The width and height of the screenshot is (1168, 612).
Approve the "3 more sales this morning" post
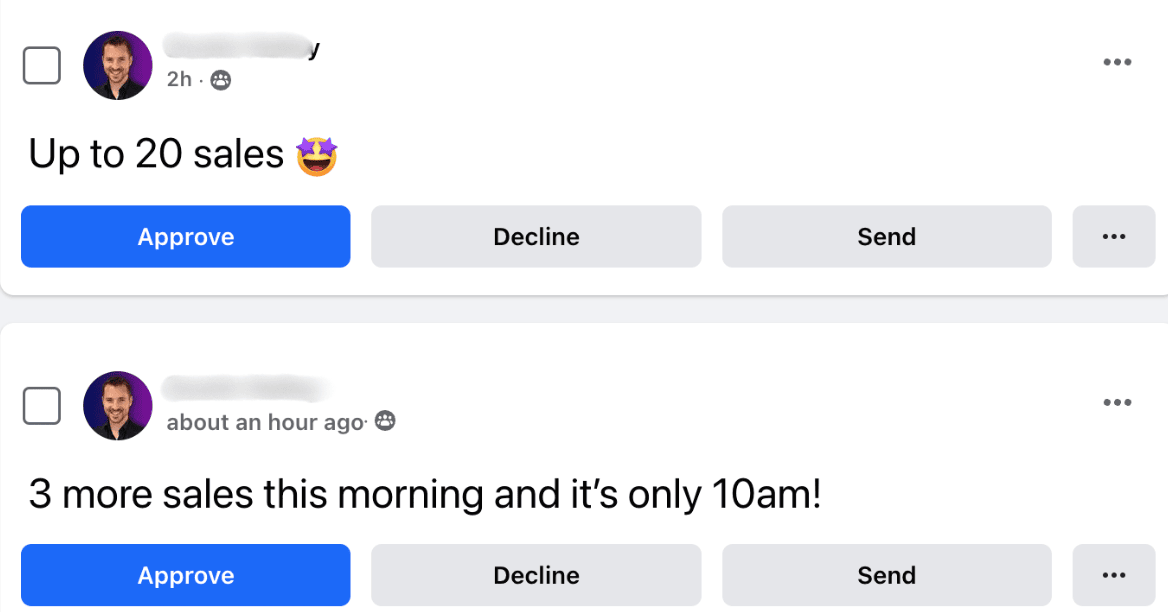pos(185,575)
